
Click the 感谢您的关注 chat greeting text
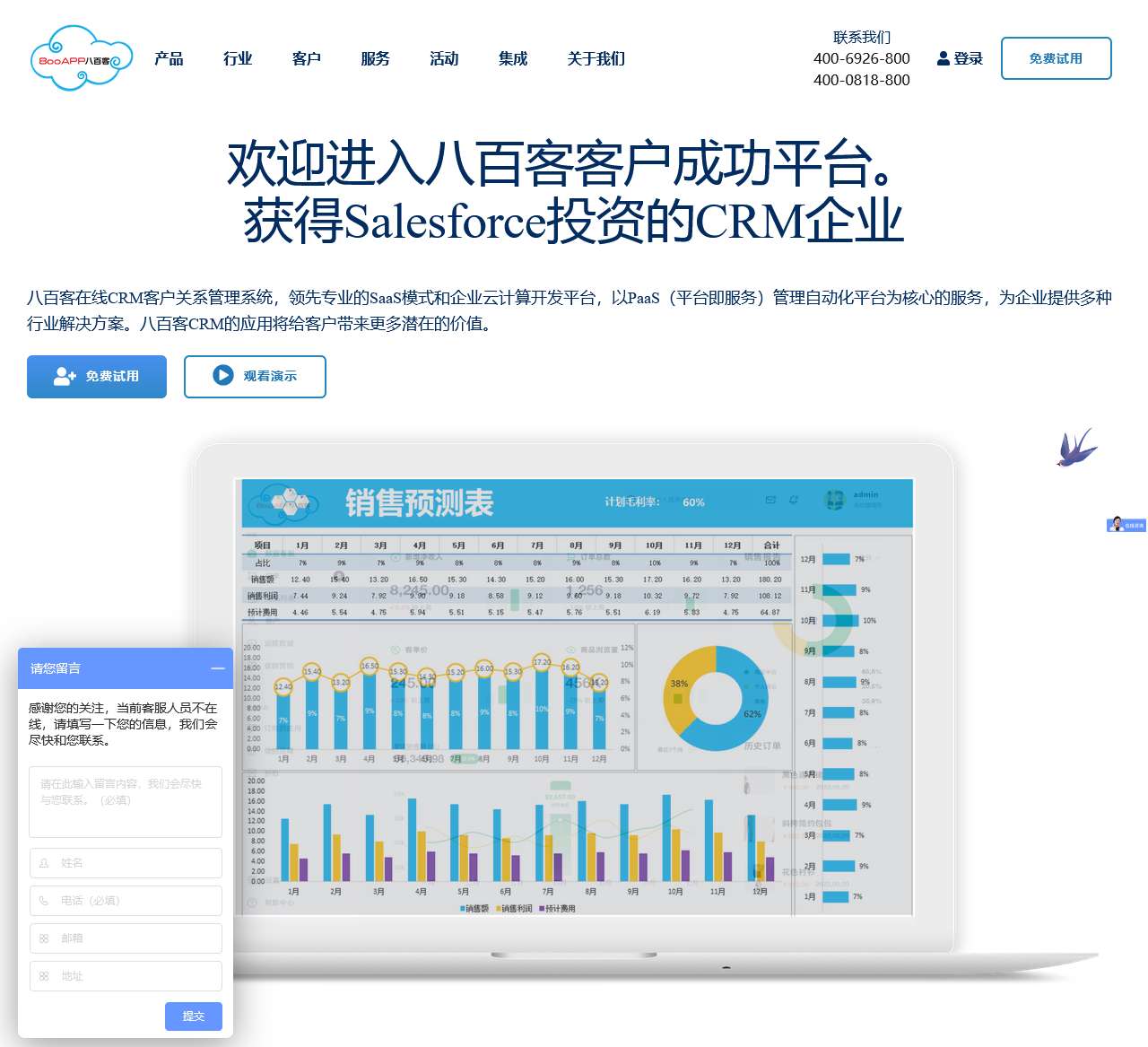[123, 724]
